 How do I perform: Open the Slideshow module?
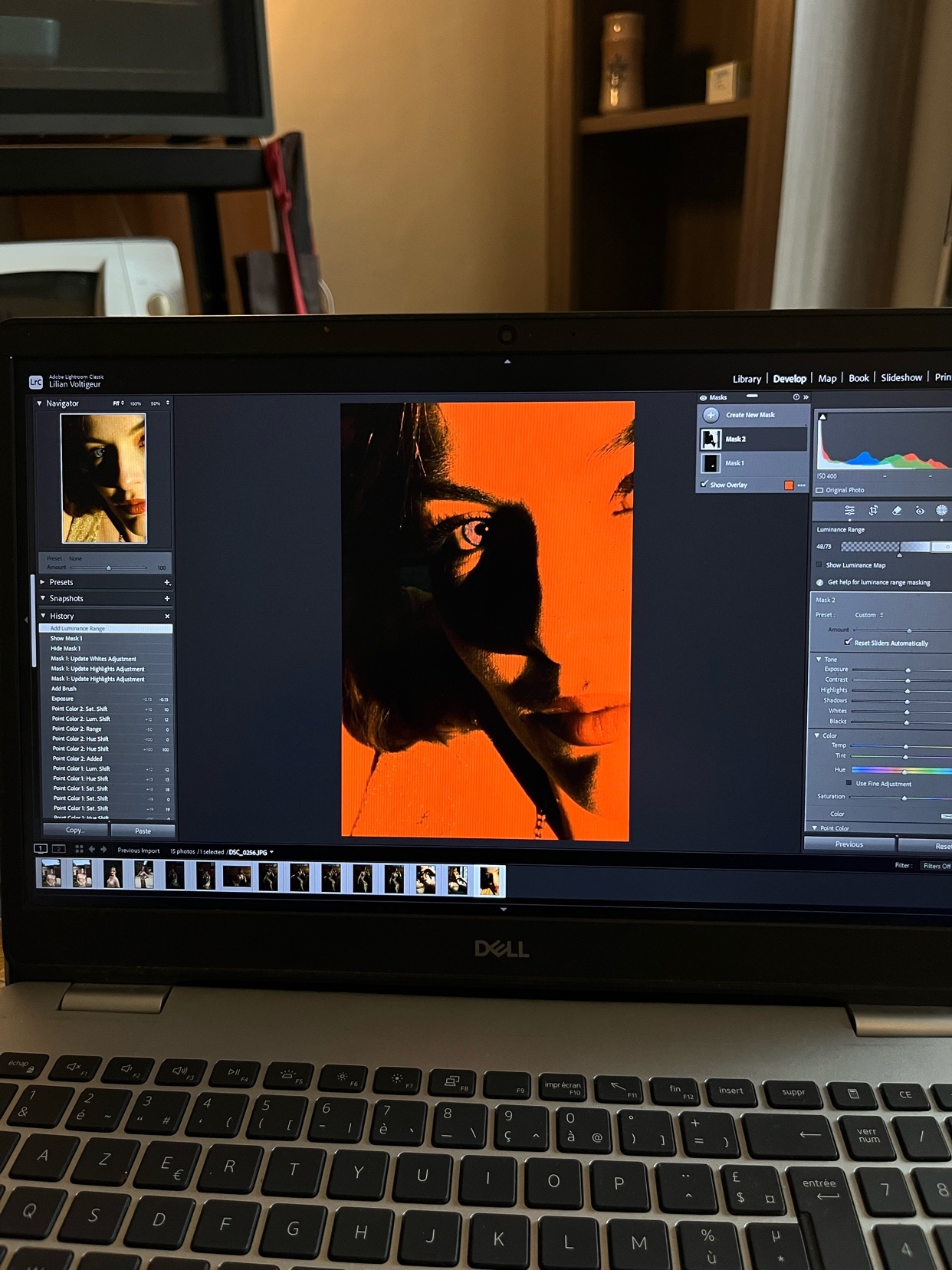coord(901,378)
